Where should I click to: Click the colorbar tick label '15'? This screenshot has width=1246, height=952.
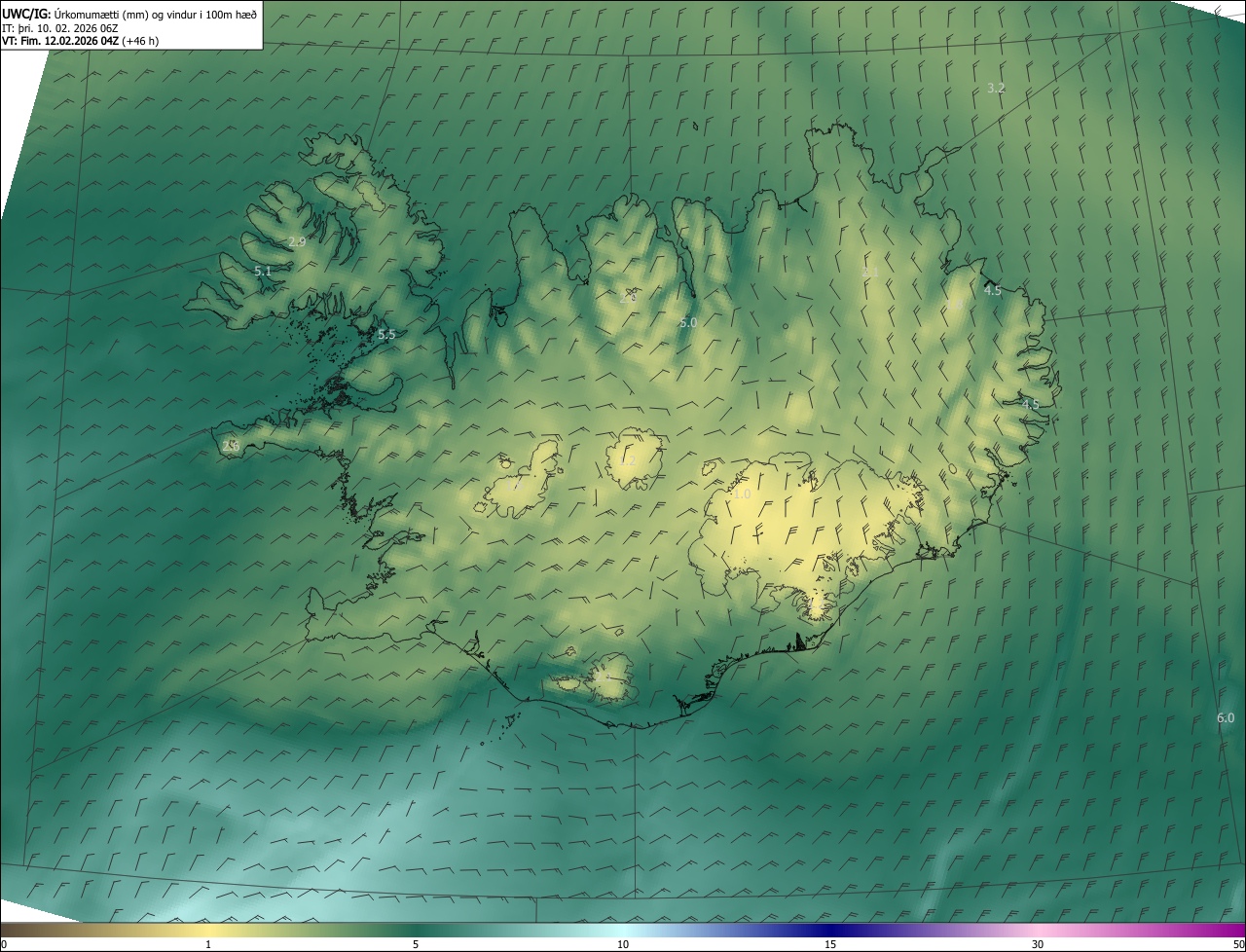(x=830, y=944)
